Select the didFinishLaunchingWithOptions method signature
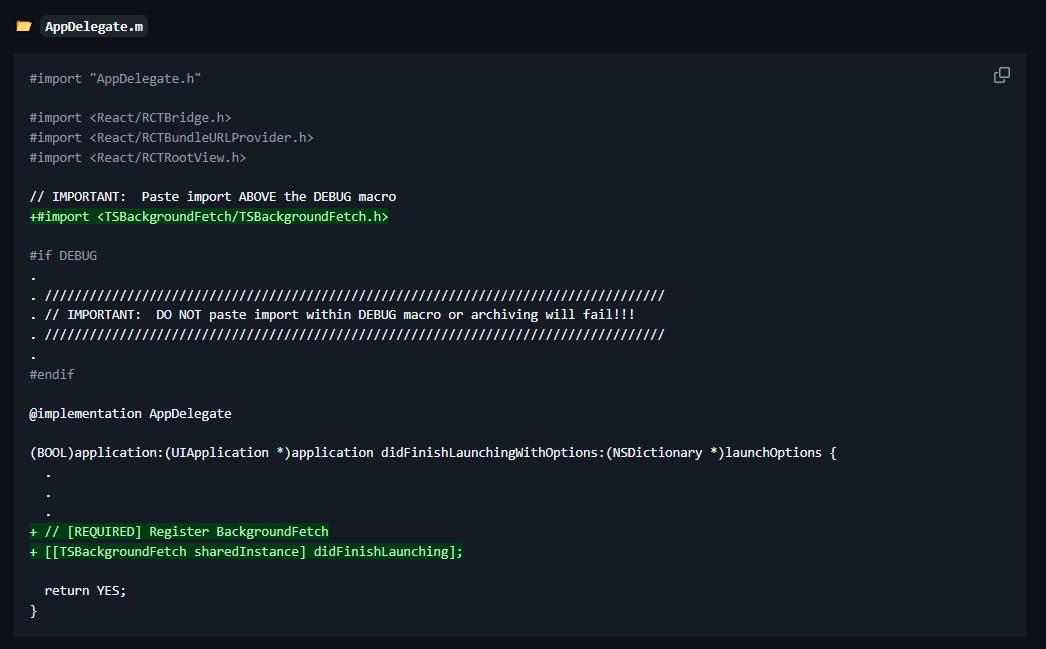Image resolution: width=1046 pixels, height=649 pixels. (x=433, y=452)
